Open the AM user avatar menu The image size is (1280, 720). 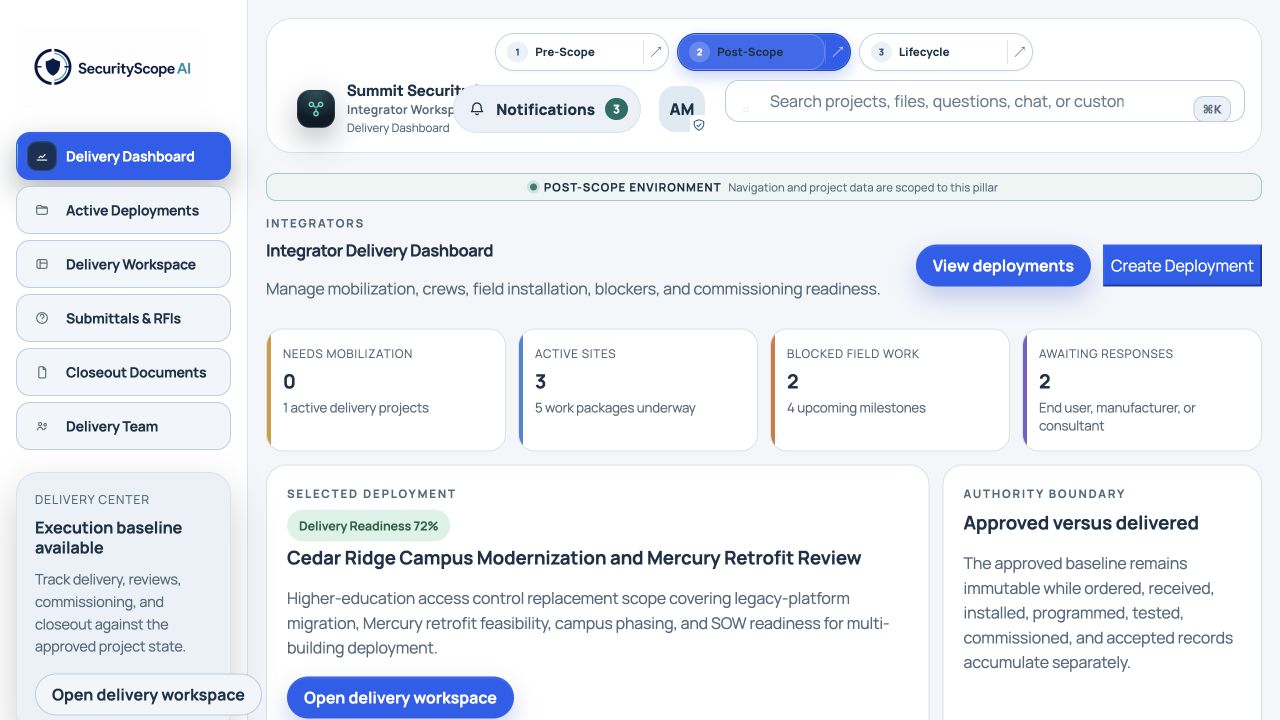coord(682,109)
